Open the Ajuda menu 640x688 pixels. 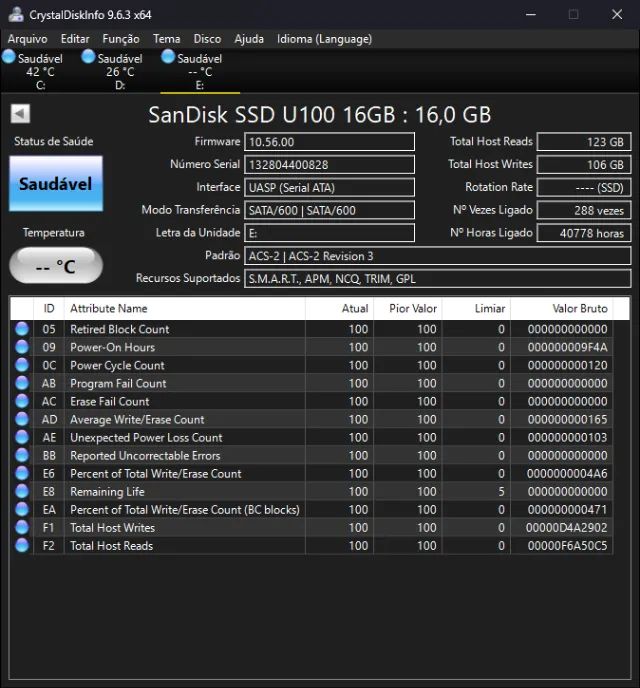tap(249, 39)
